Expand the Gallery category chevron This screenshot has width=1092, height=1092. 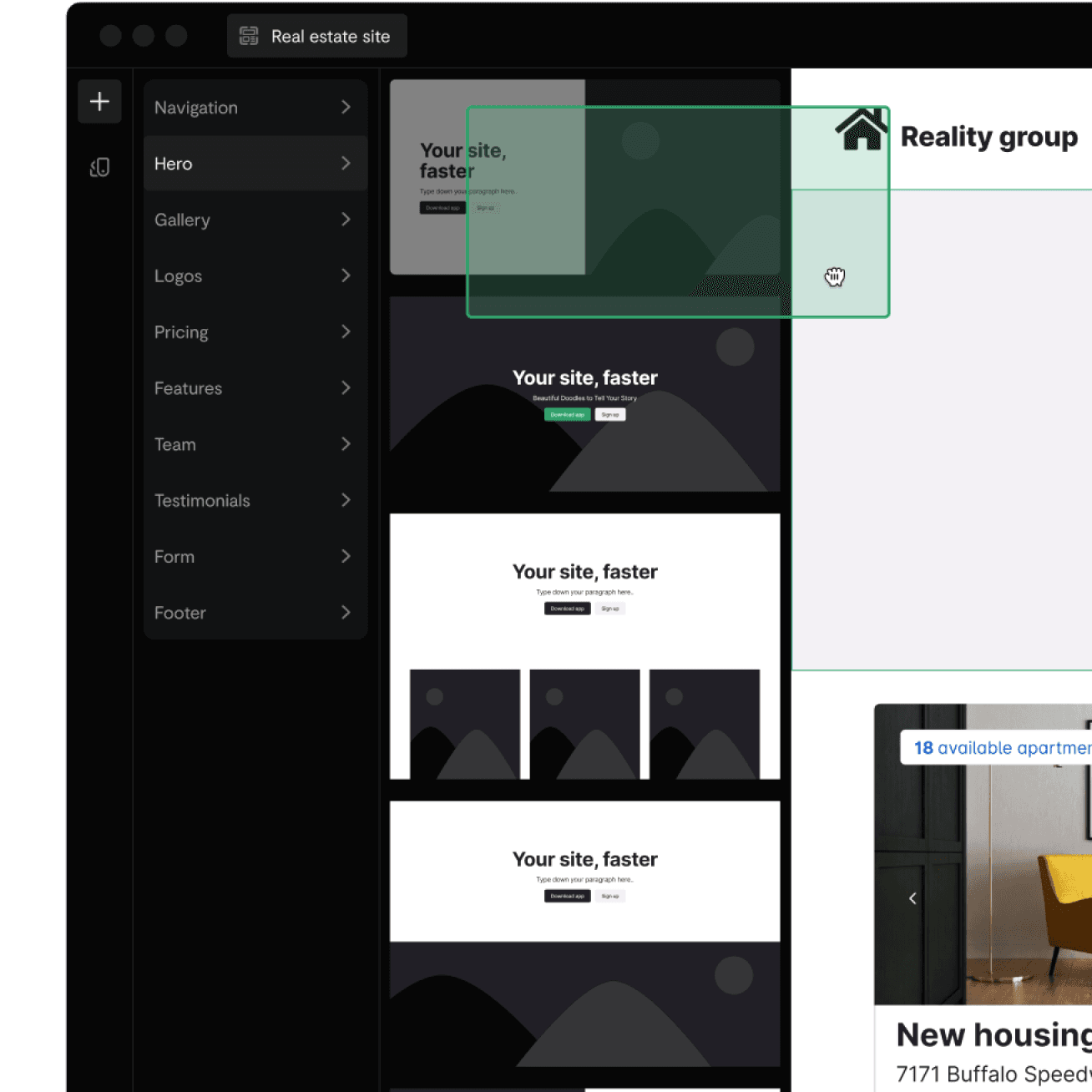pos(346,220)
